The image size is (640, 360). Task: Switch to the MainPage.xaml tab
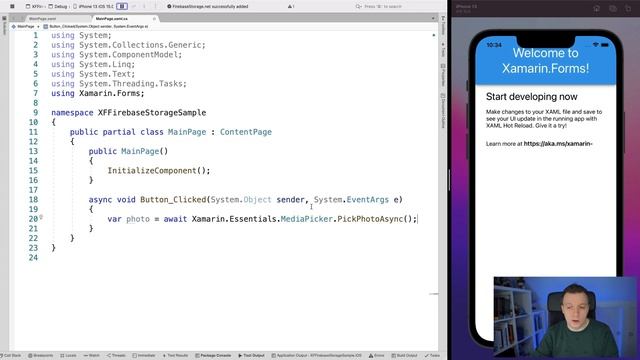tap(42, 19)
